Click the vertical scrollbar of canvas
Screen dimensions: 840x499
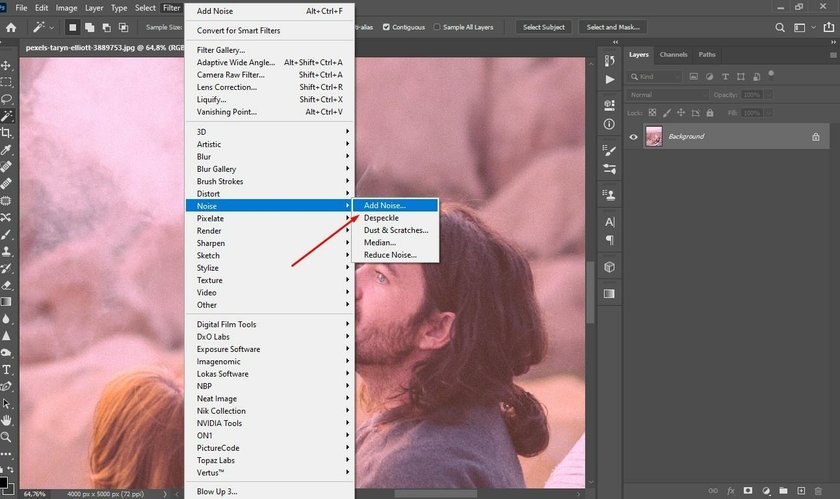[590, 292]
